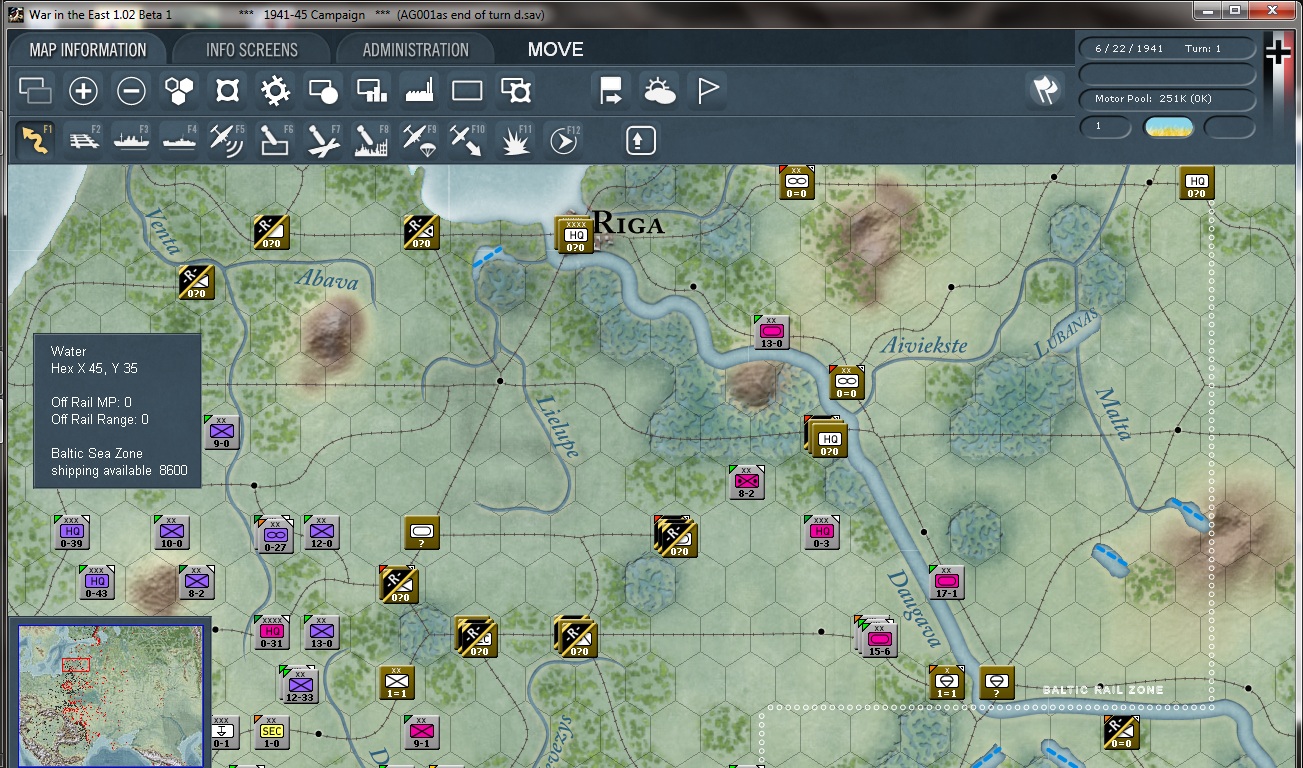1303x768 pixels.
Task: Select the 15-6 unit stack
Action: 877,636
